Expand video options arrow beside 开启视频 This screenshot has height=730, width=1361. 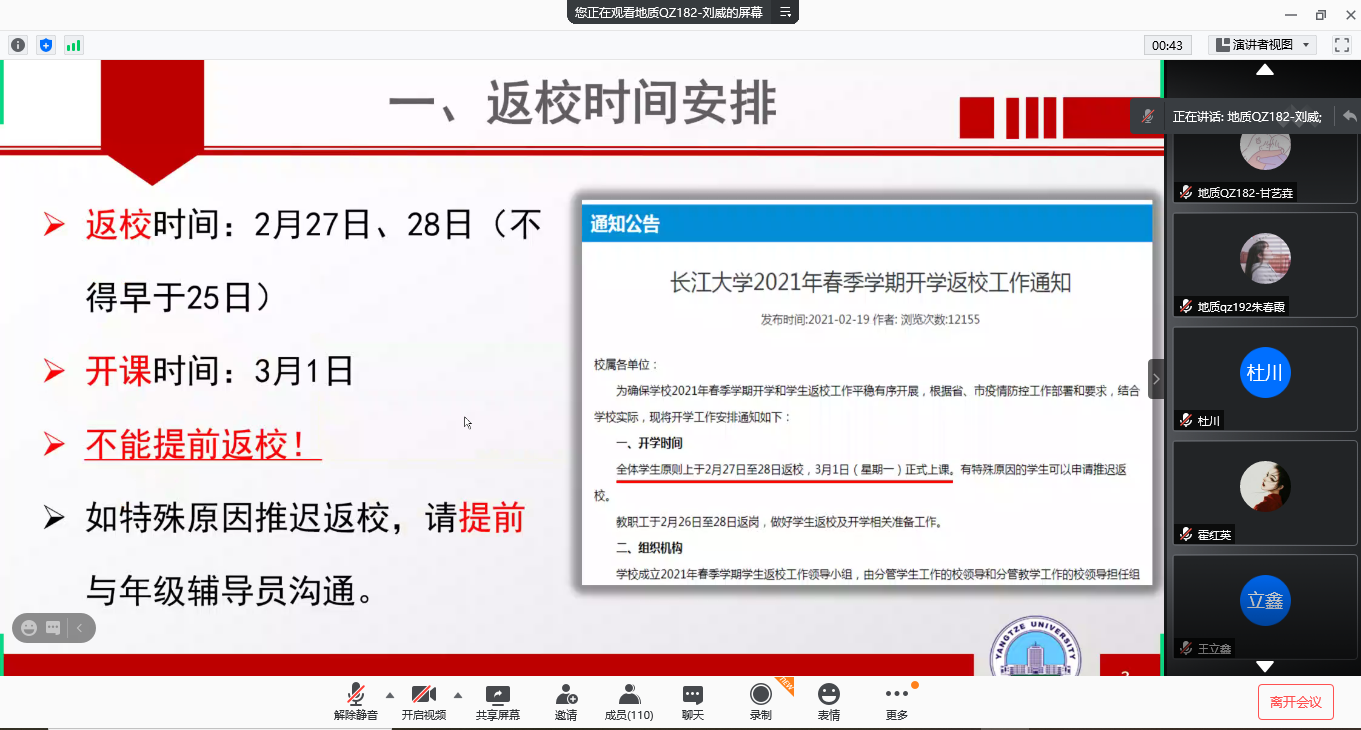pyautogui.click(x=458, y=695)
